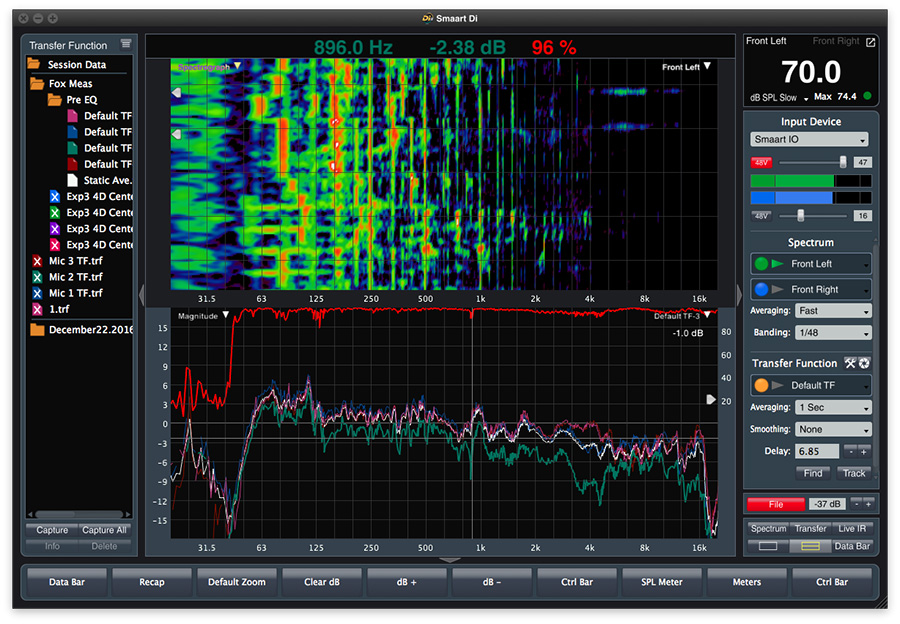Click the Find delay button
The height and width of the screenshot is (624, 900).
click(x=813, y=473)
